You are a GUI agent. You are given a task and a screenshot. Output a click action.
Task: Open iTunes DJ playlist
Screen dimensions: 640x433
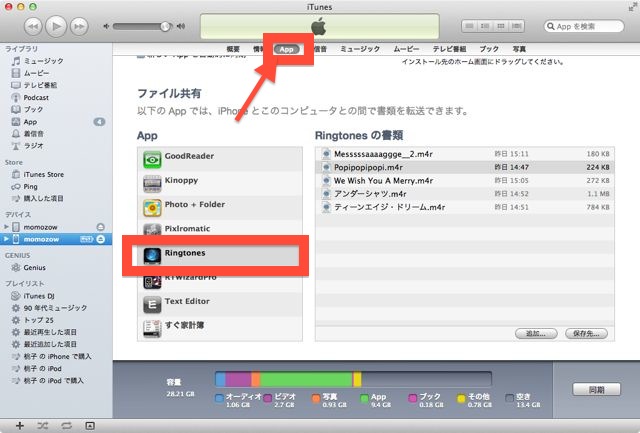click(x=56, y=296)
